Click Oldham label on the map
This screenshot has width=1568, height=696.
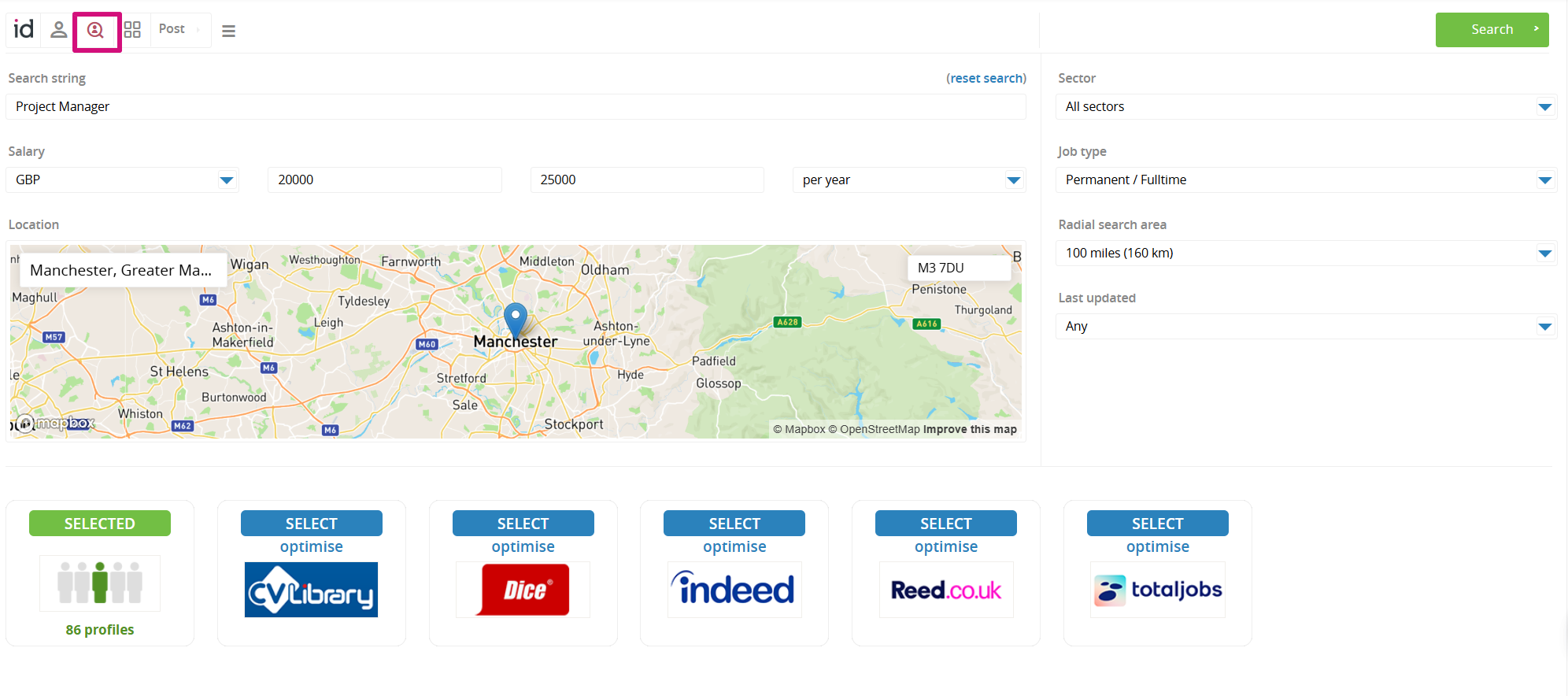[605, 270]
